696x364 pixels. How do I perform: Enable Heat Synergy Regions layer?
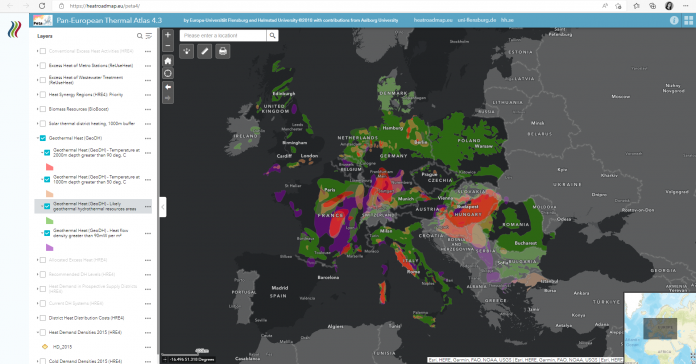click(x=43, y=95)
